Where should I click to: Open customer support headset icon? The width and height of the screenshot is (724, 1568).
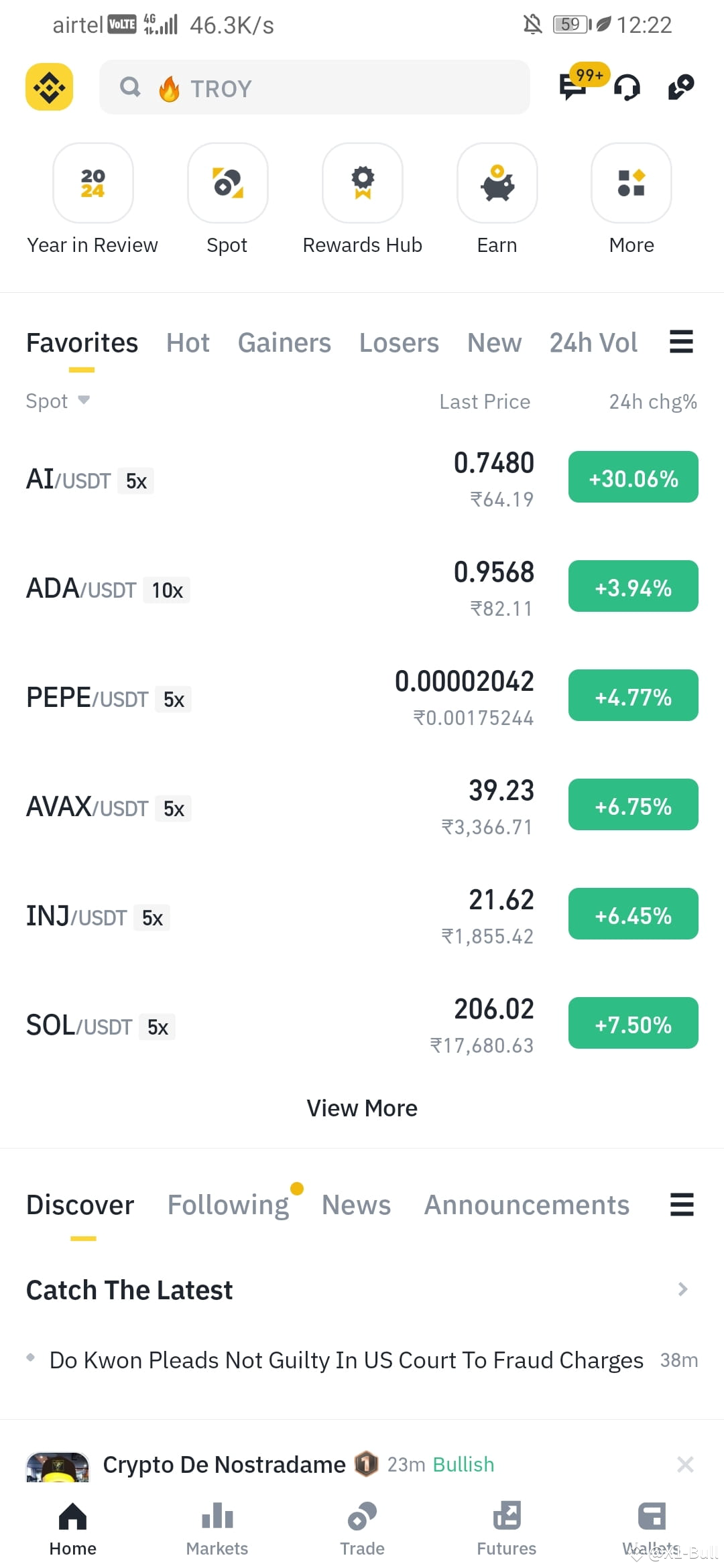[x=627, y=87]
